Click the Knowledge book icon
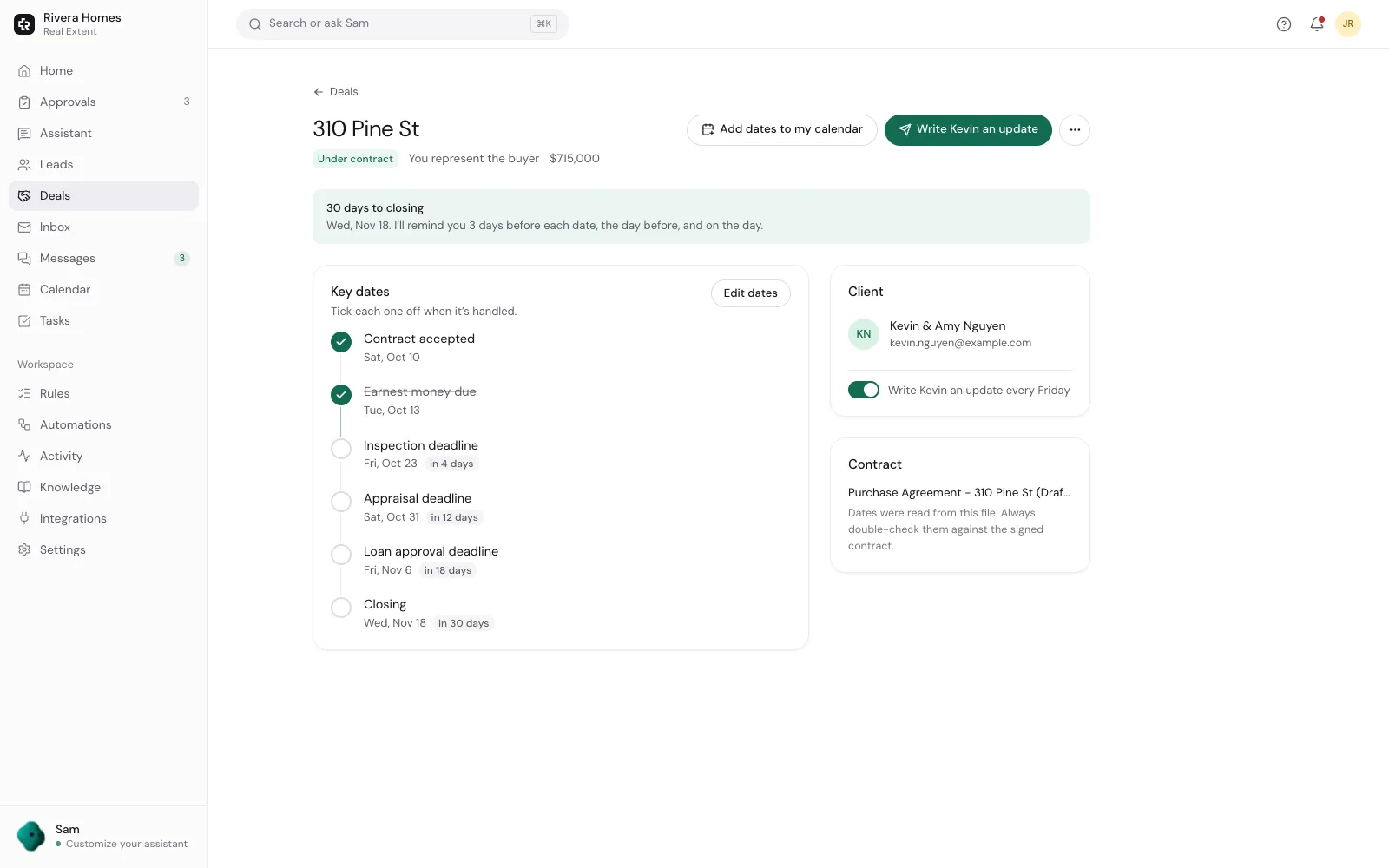Image resolution: width=1389 pixels, height=868 pixels. pos(24,488)
